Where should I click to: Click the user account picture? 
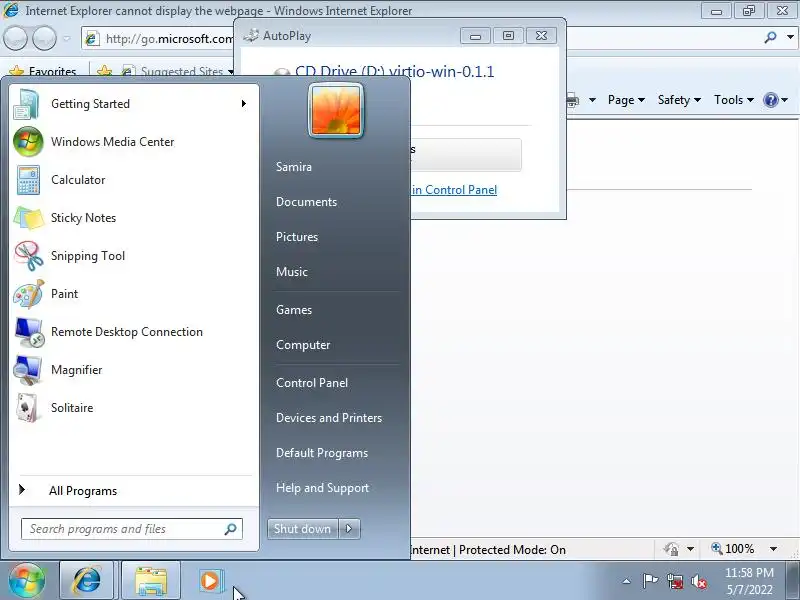(x=336, y=111)
